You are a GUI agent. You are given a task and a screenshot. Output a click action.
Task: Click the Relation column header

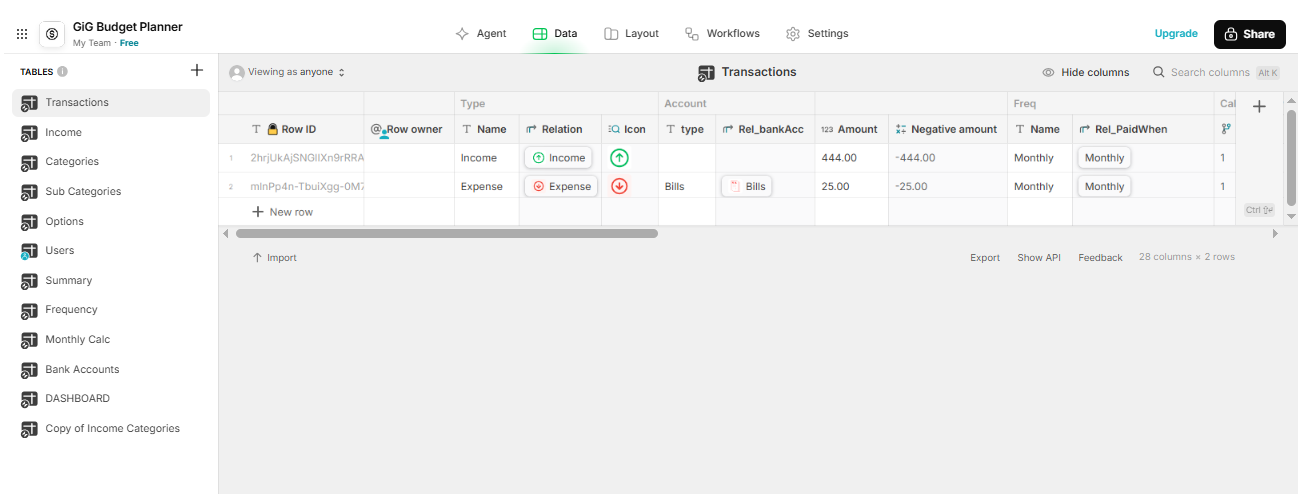[560, 129]
